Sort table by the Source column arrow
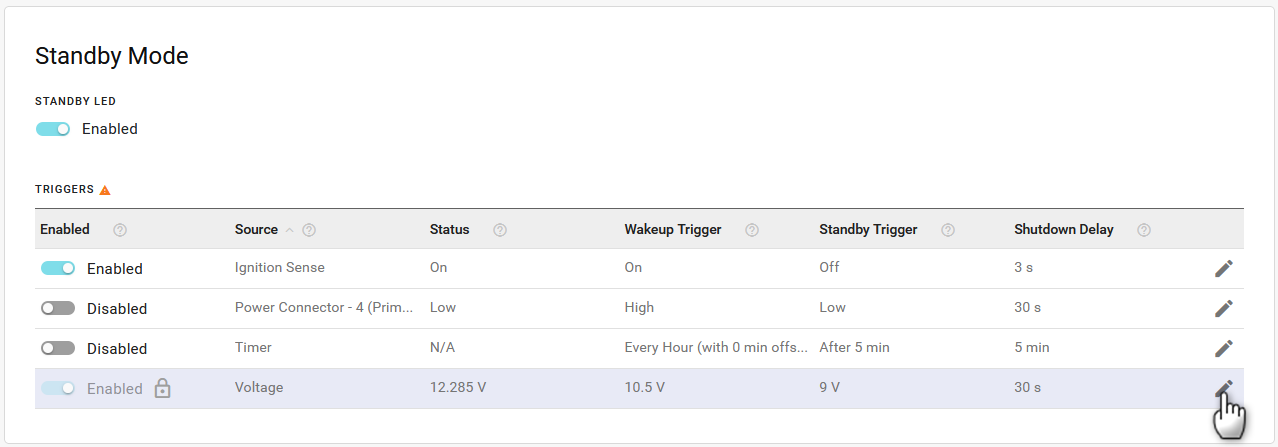This screenshot has height=447, width=1278. click(290, 230)
